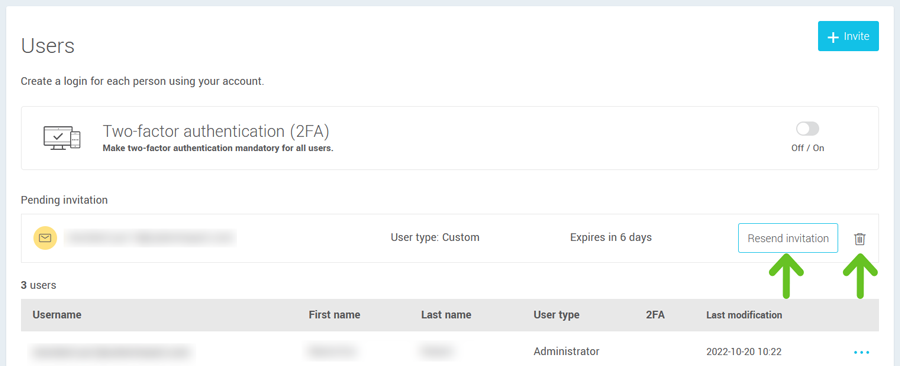Open the Administrator row options menu
The image size is (900, 366).
(x=862, y=352)
